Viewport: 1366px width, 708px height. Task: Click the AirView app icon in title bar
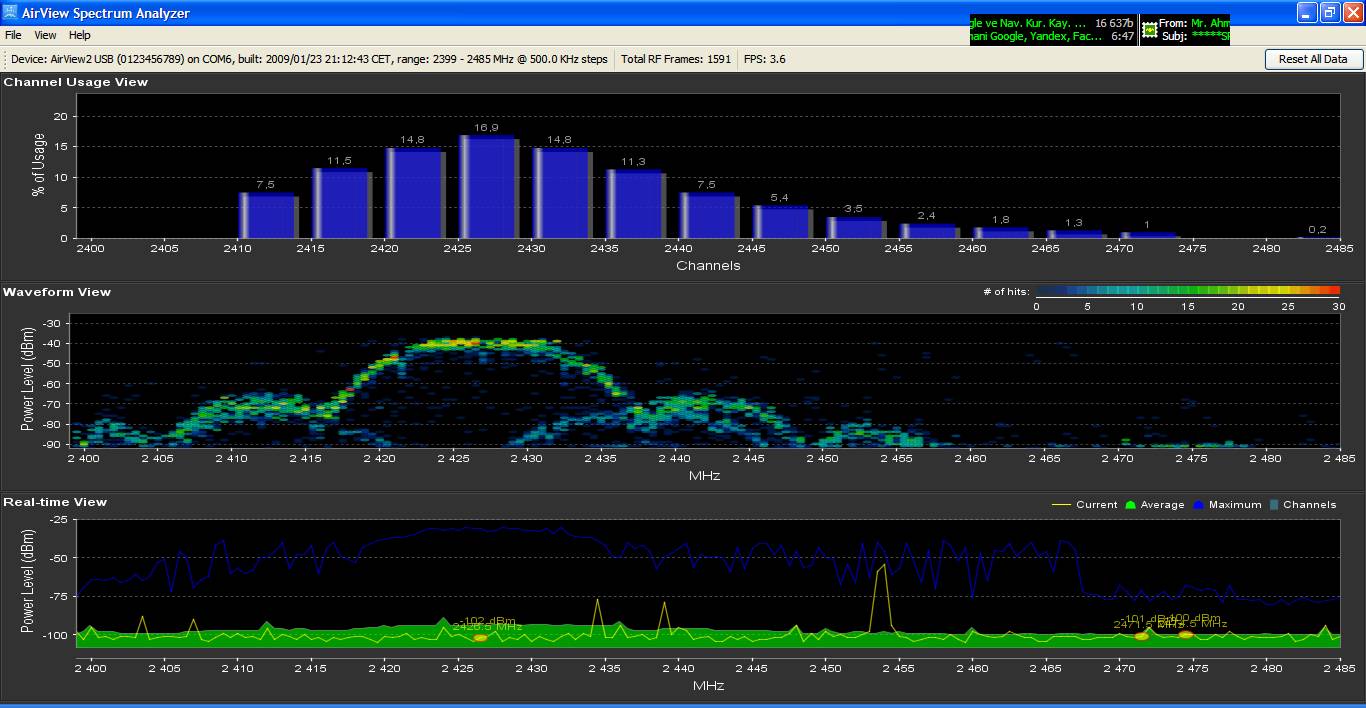pyautogui.click(x=11, y=13)
